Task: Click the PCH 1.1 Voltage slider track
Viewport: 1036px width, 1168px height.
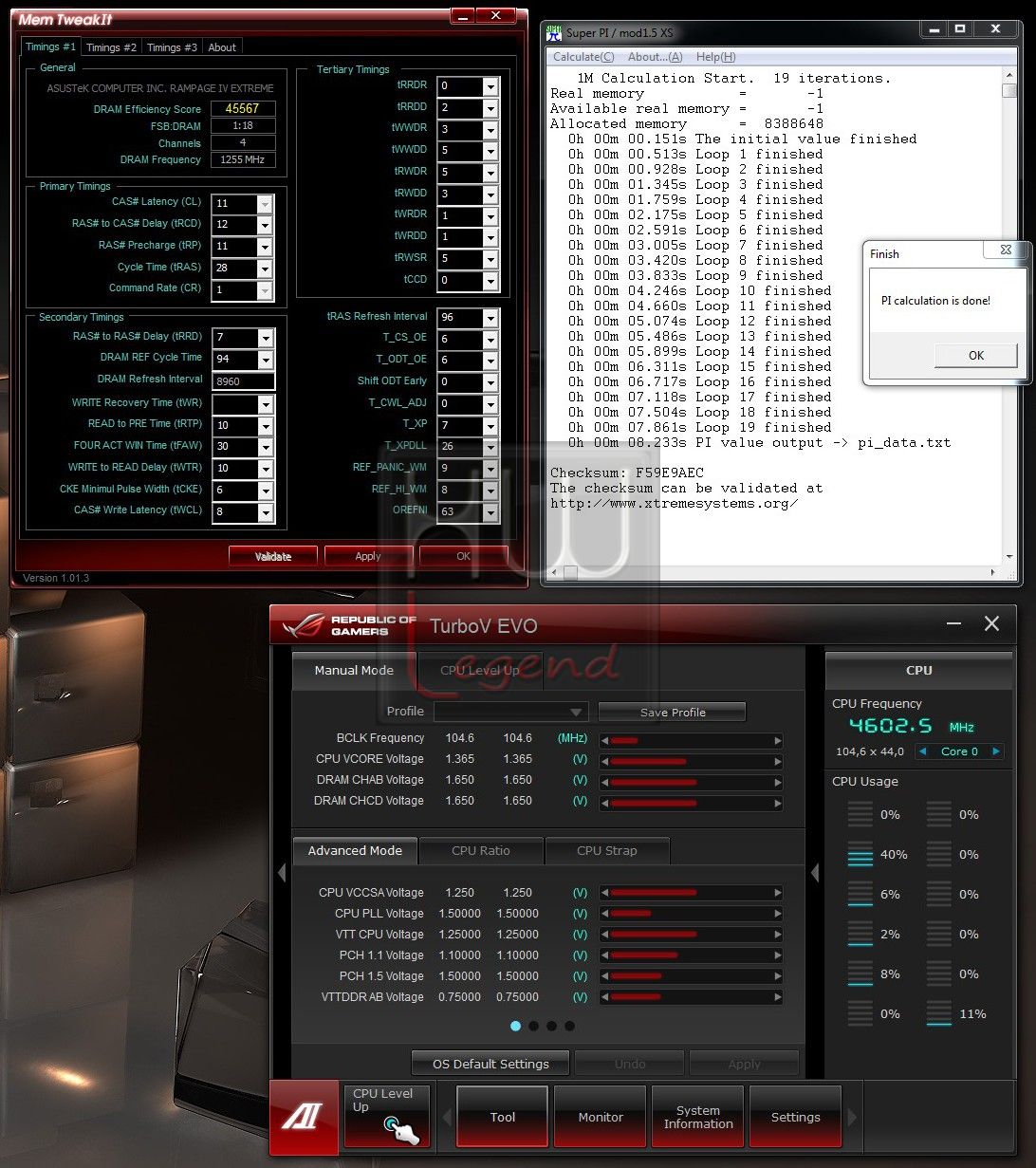Action: (x=692, y=955)
